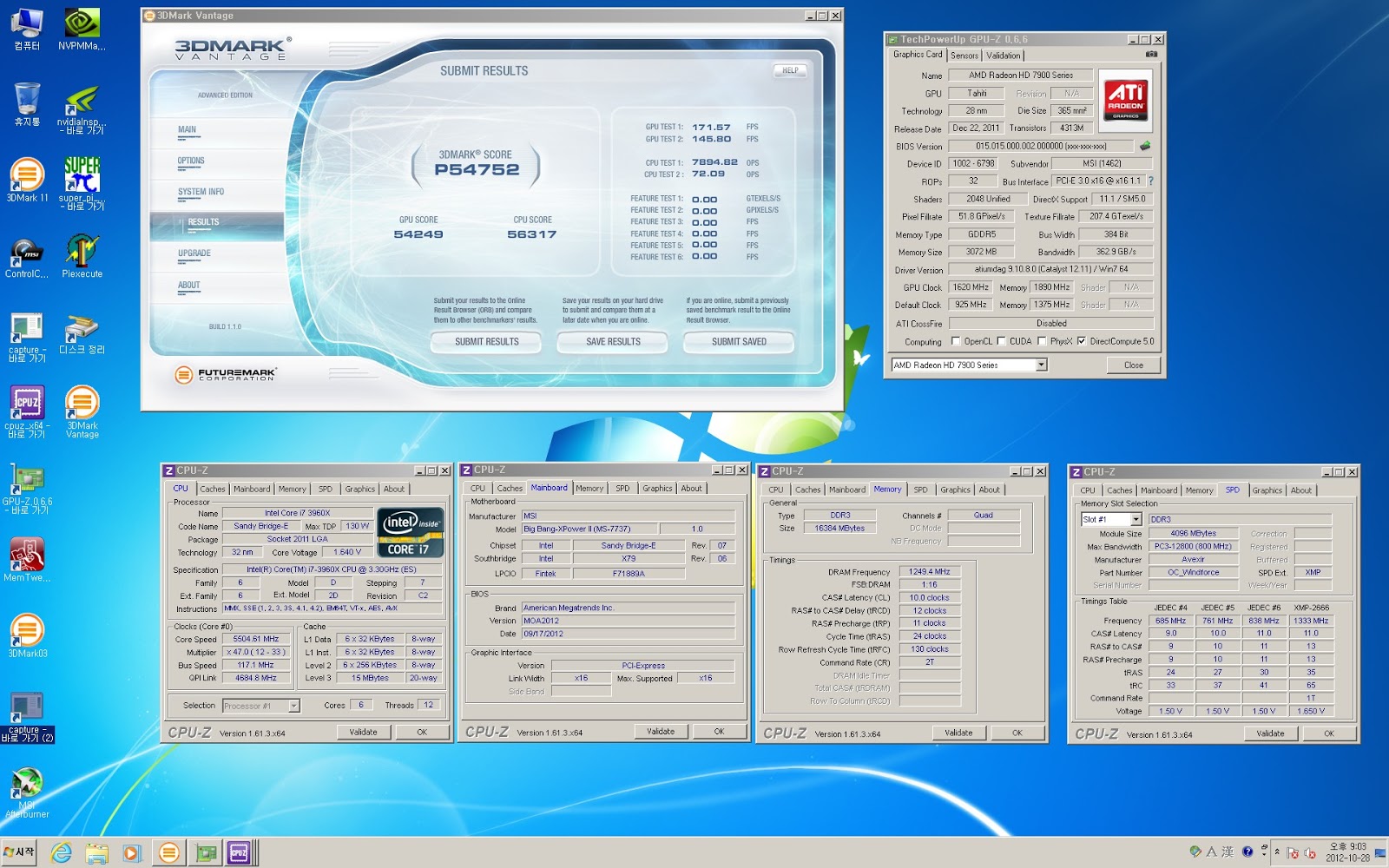Click the BIOS save icon in GPU-Z
This screenshot has width=1389, height=868.
pos(1145,146)
